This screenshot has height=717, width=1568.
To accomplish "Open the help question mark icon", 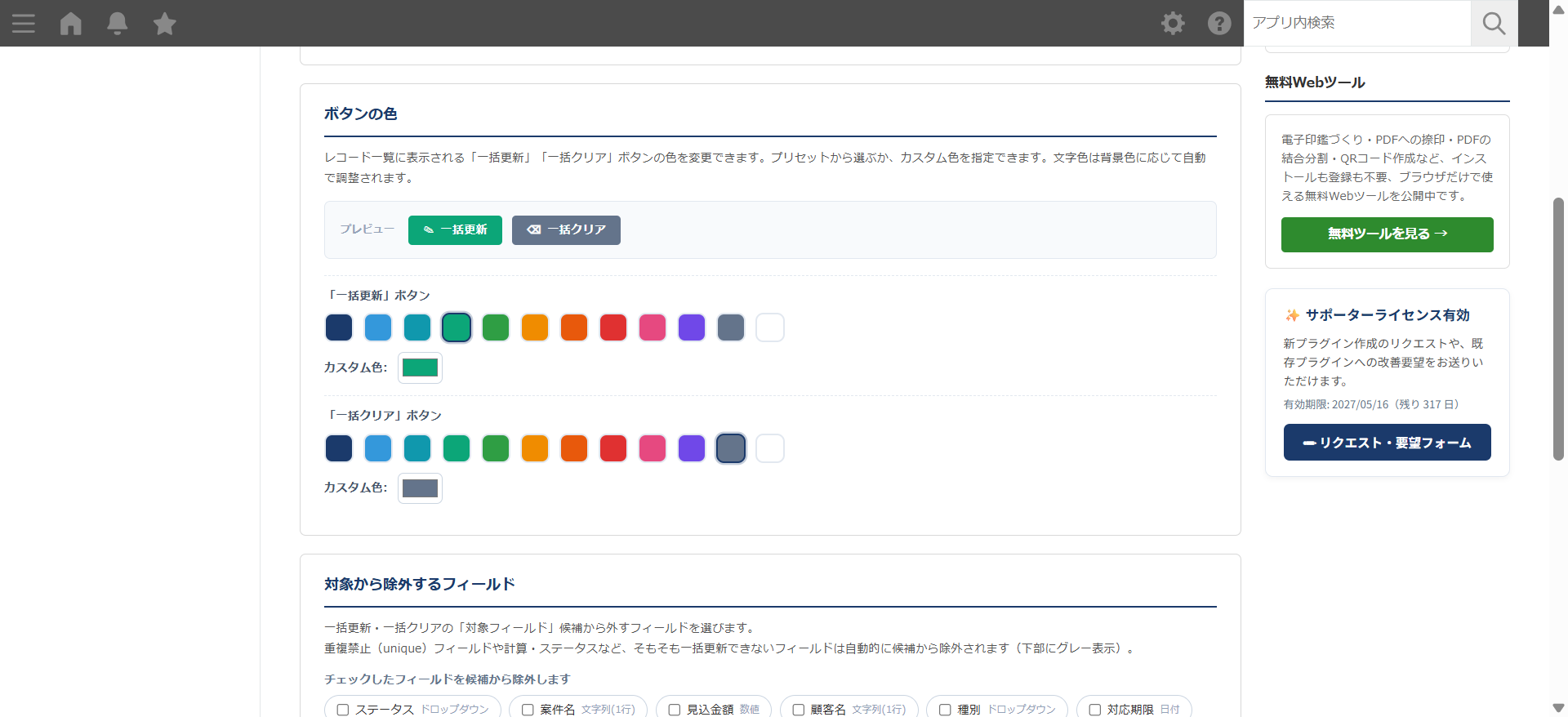I will point(1219,23).
